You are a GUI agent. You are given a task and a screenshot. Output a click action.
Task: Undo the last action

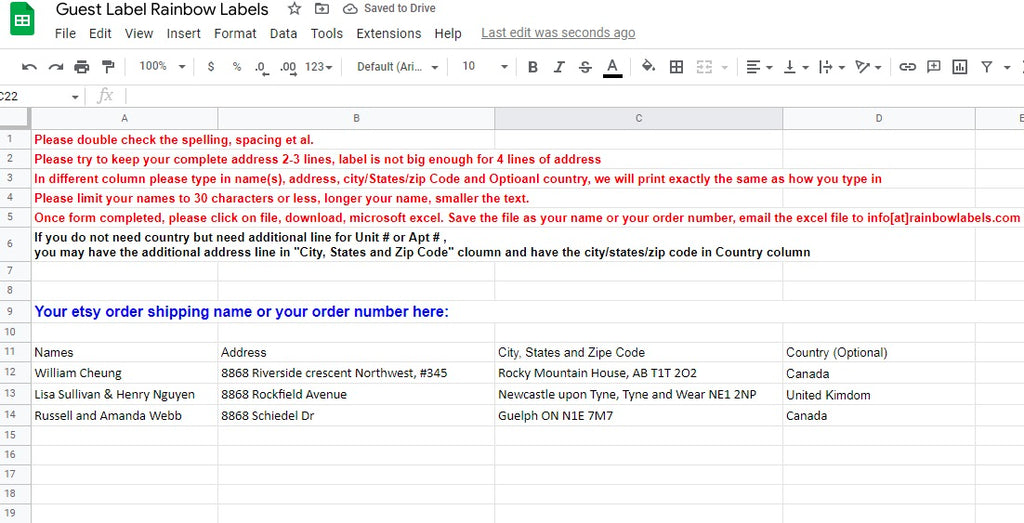coord(29,67)
